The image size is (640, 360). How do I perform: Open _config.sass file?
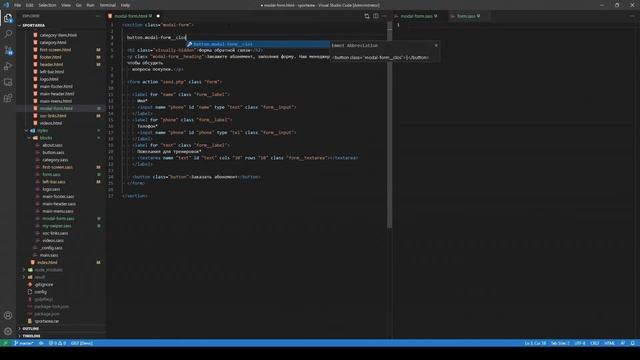[x=51, y=248]
